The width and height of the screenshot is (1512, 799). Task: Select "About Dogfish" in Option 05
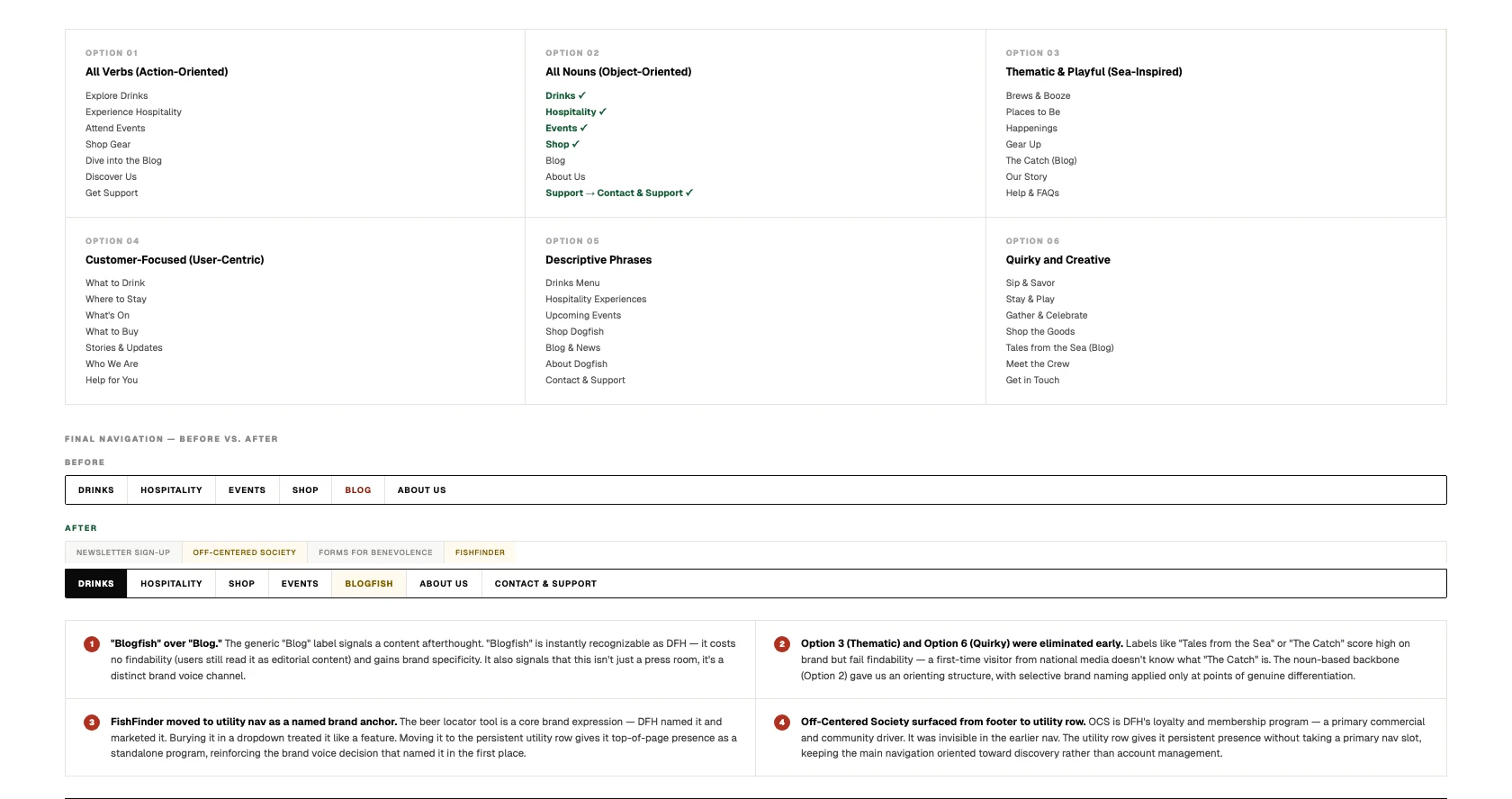pos(576,364)
